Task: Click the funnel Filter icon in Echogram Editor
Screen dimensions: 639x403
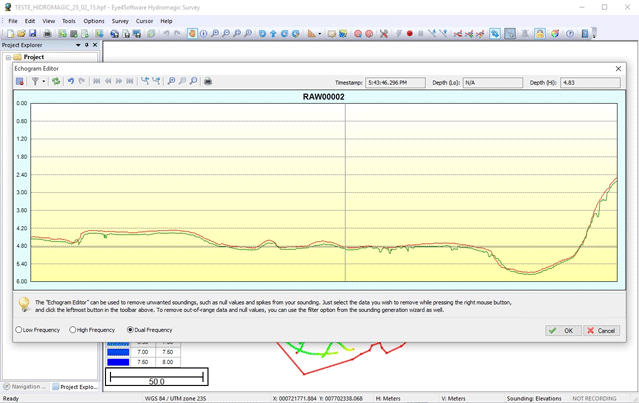Action: [35, 81]
